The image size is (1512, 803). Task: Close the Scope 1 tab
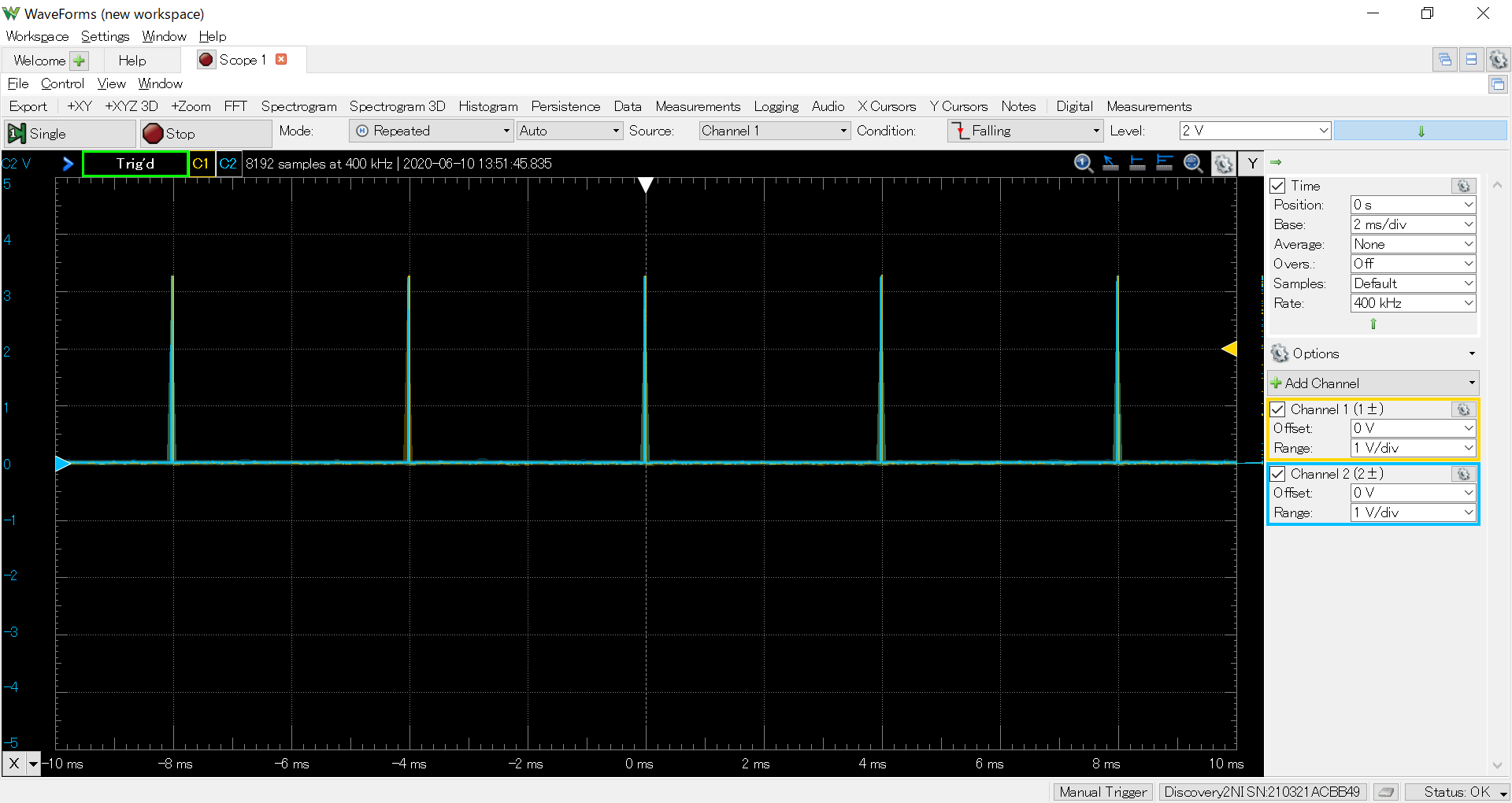tap(281, 59)
